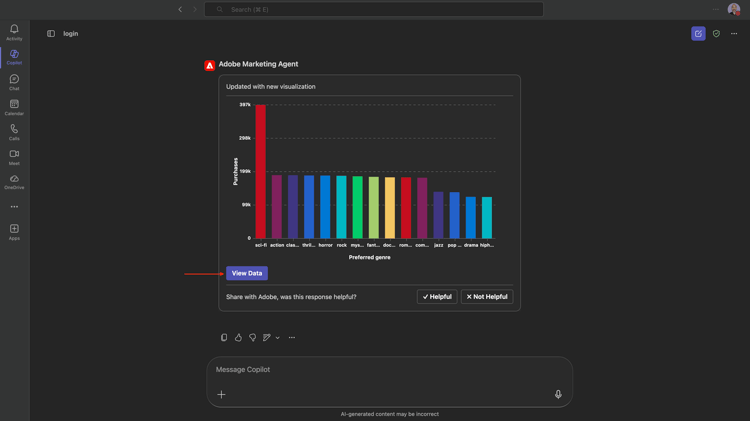Open the profile avatar menu
Viewport: 750px width, 421px height.
tap(734, 9)
